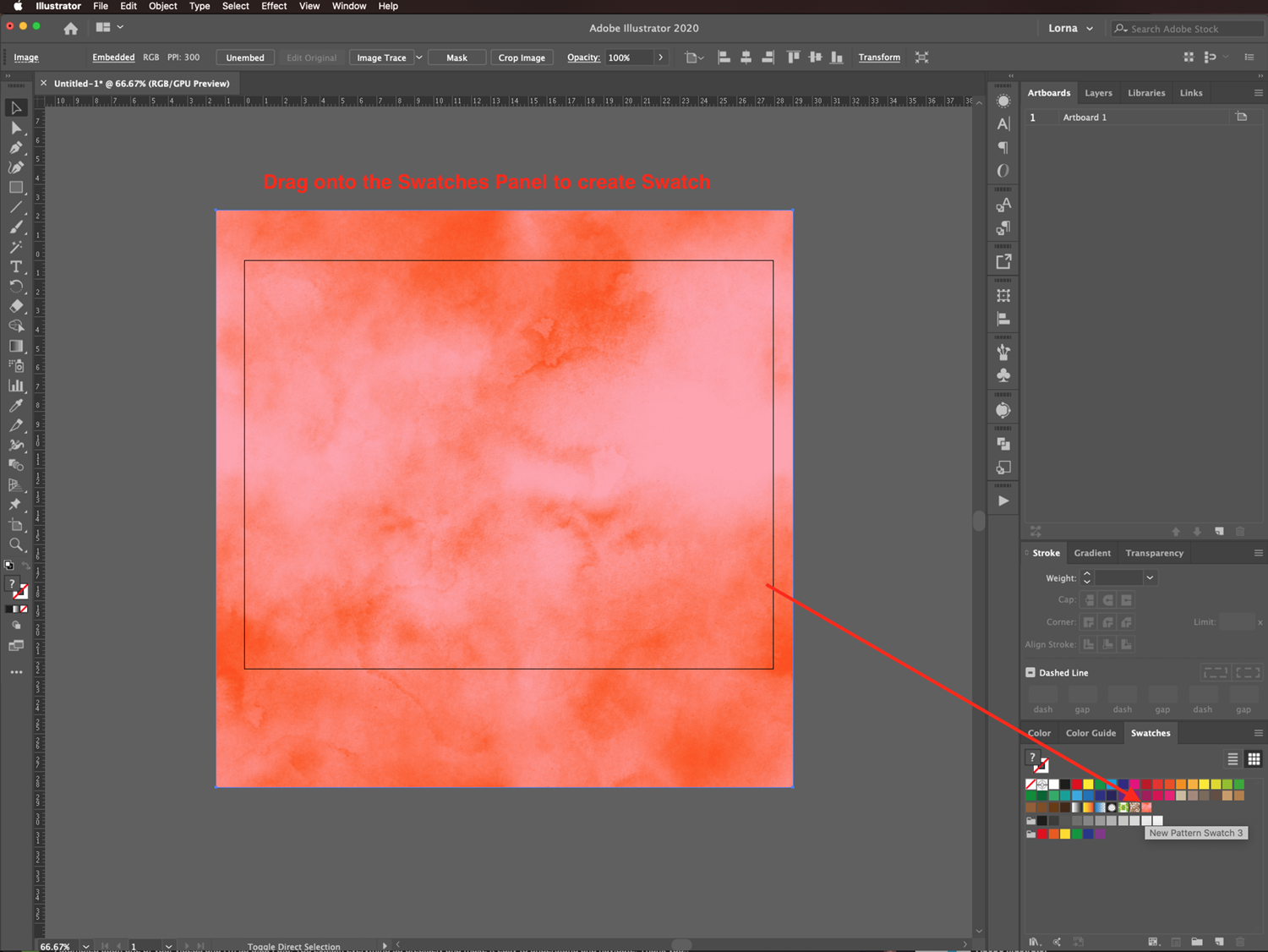This screenshot has height=952, width=1268.
Task: Click New Swatch icon in Swatches panel
Action: (x=1219, y=941)
